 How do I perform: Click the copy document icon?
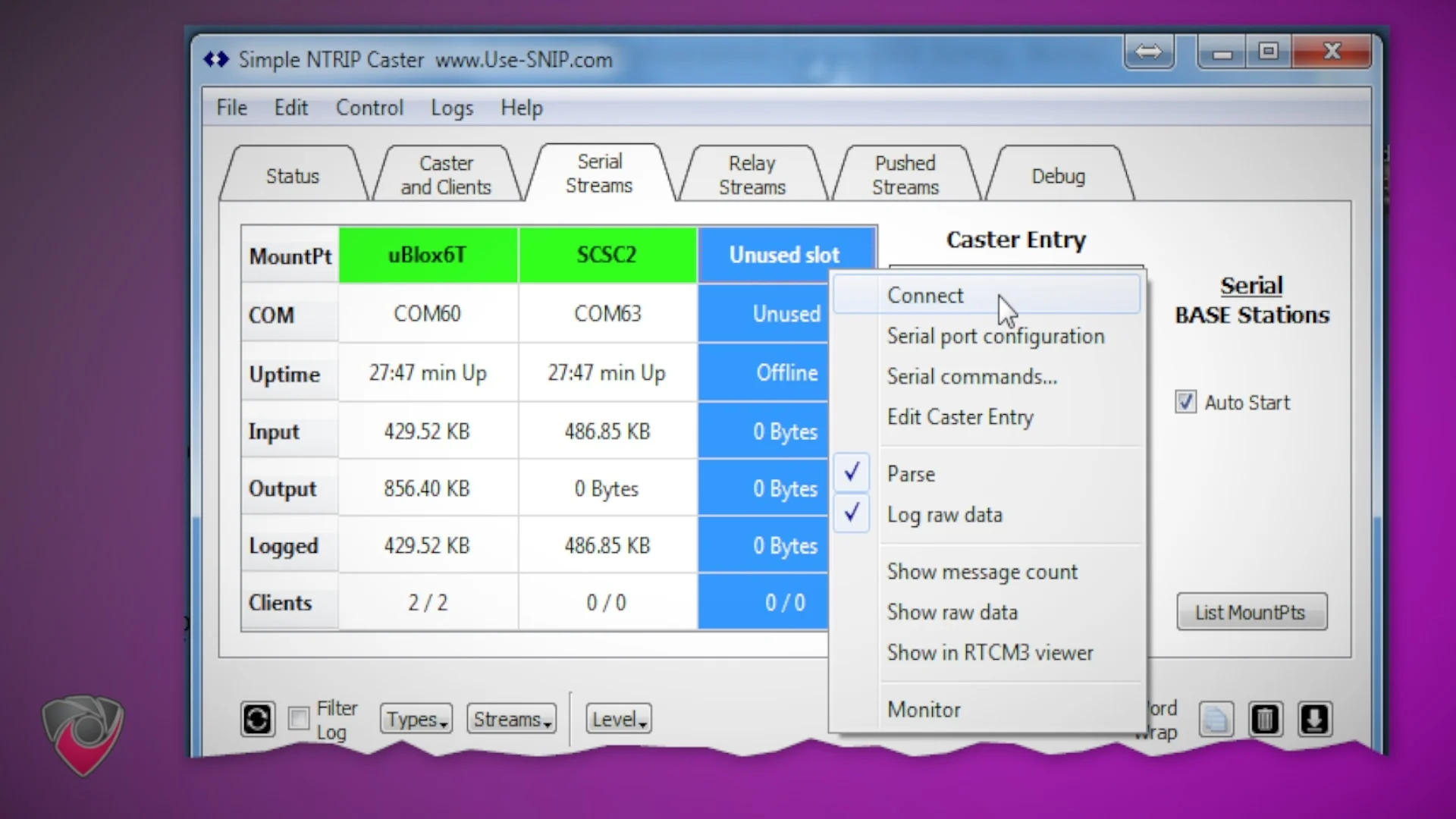[1216, 719]
